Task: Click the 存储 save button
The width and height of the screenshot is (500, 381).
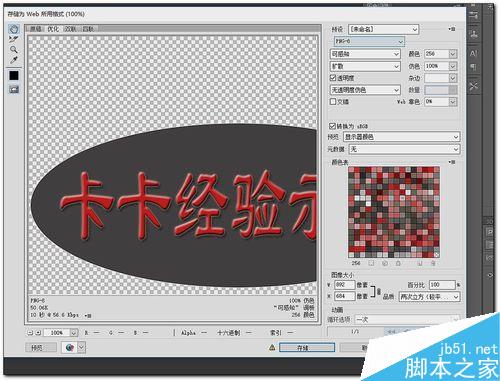Action: click(307, 348)
